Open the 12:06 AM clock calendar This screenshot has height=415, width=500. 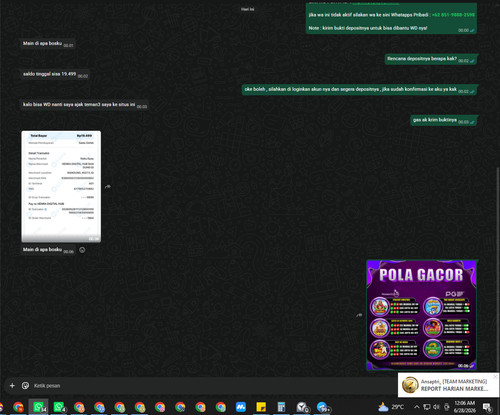[x=464, y=407]
